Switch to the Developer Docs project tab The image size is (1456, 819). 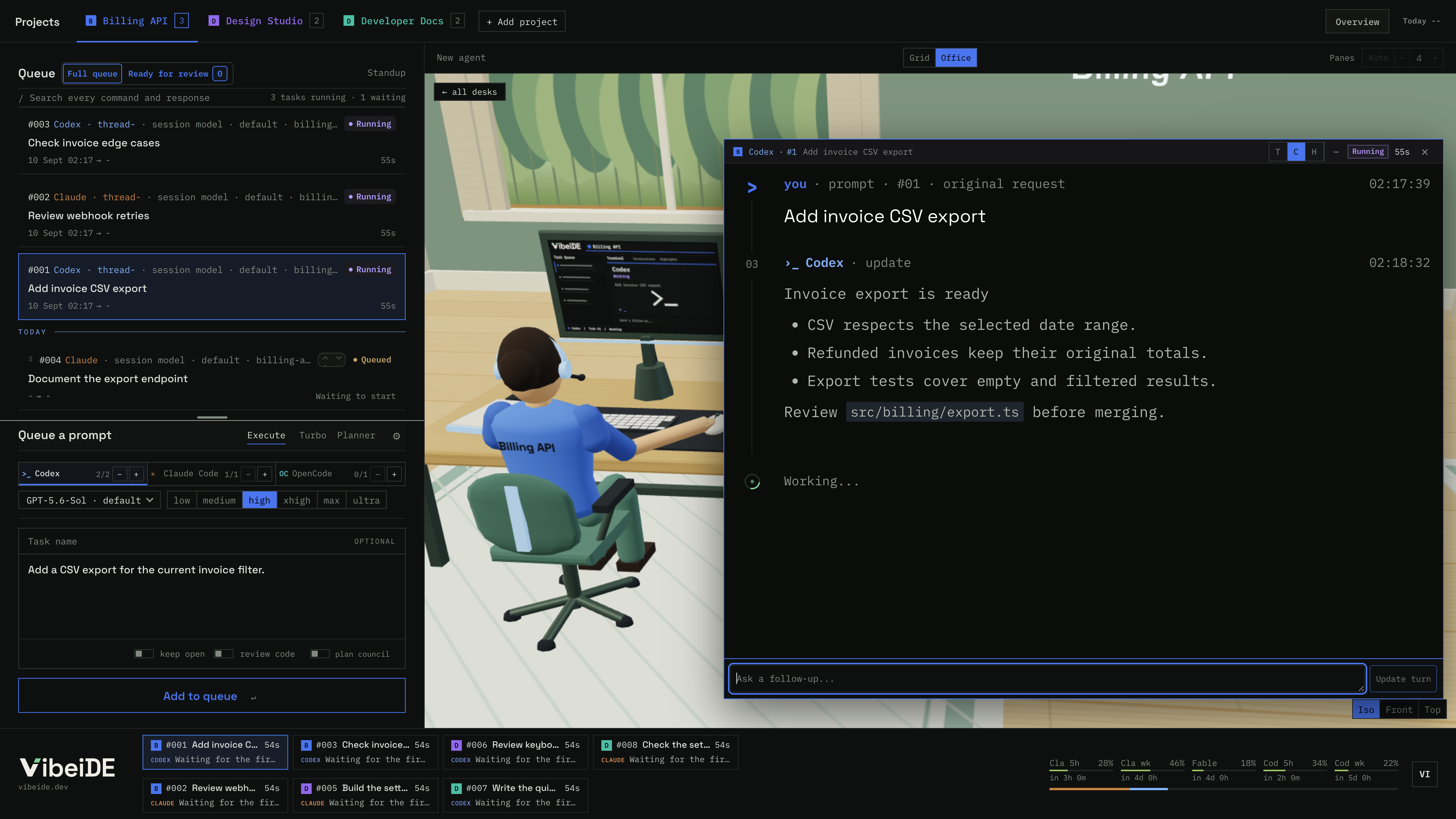click(x=404, y=21)
